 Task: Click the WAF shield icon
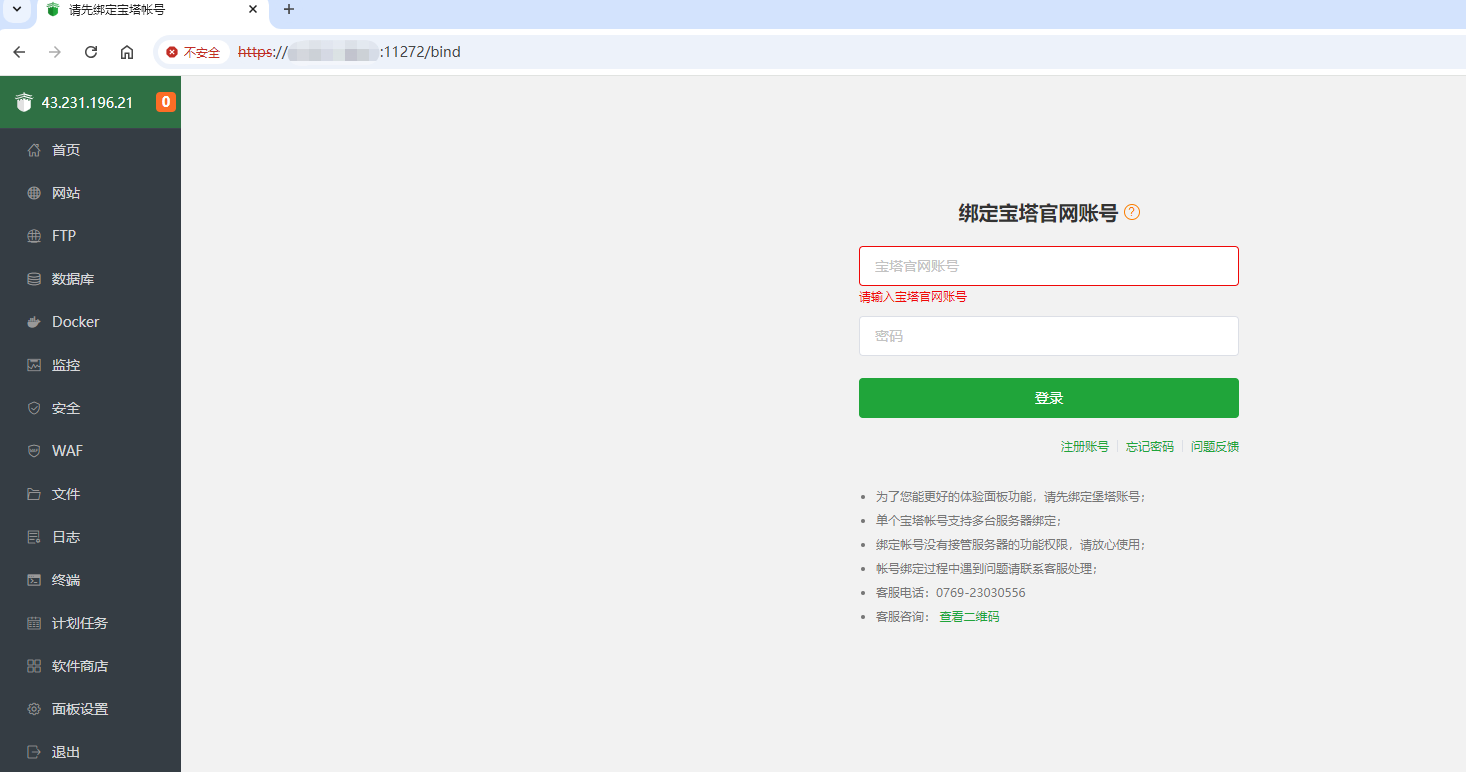click(34, 451)
